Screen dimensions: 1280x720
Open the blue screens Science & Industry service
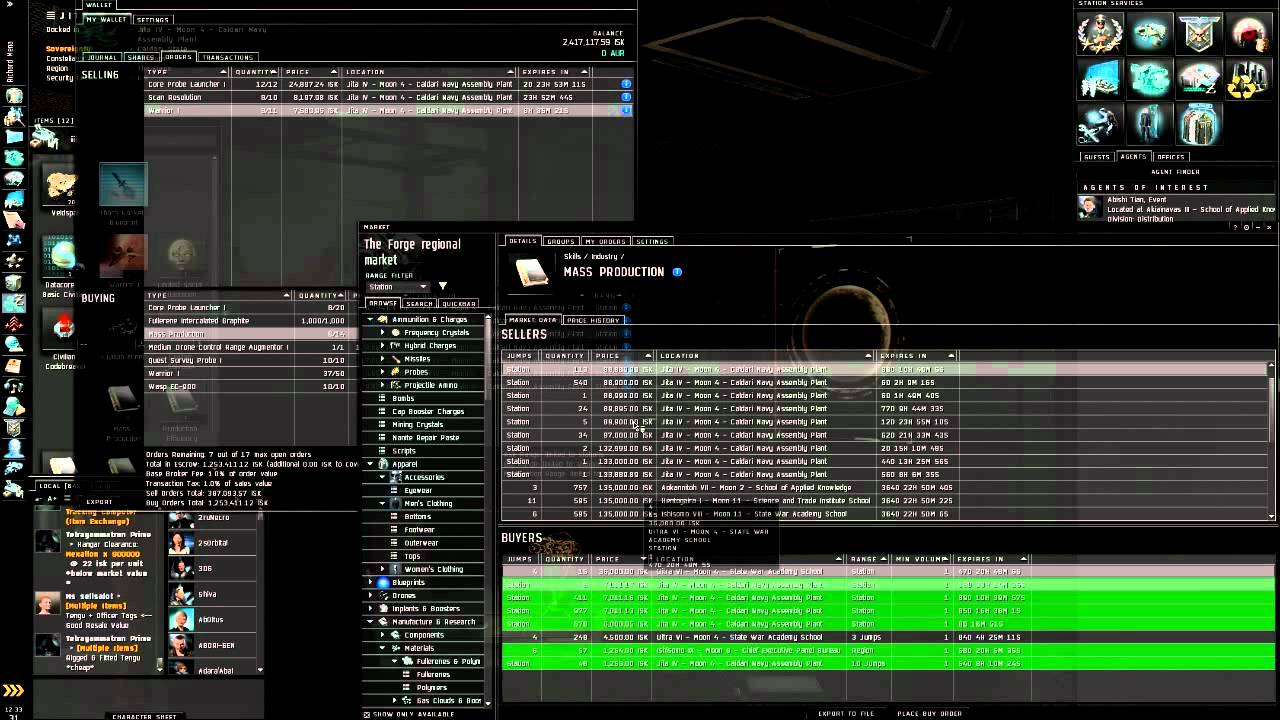(x=1100, y=79)
